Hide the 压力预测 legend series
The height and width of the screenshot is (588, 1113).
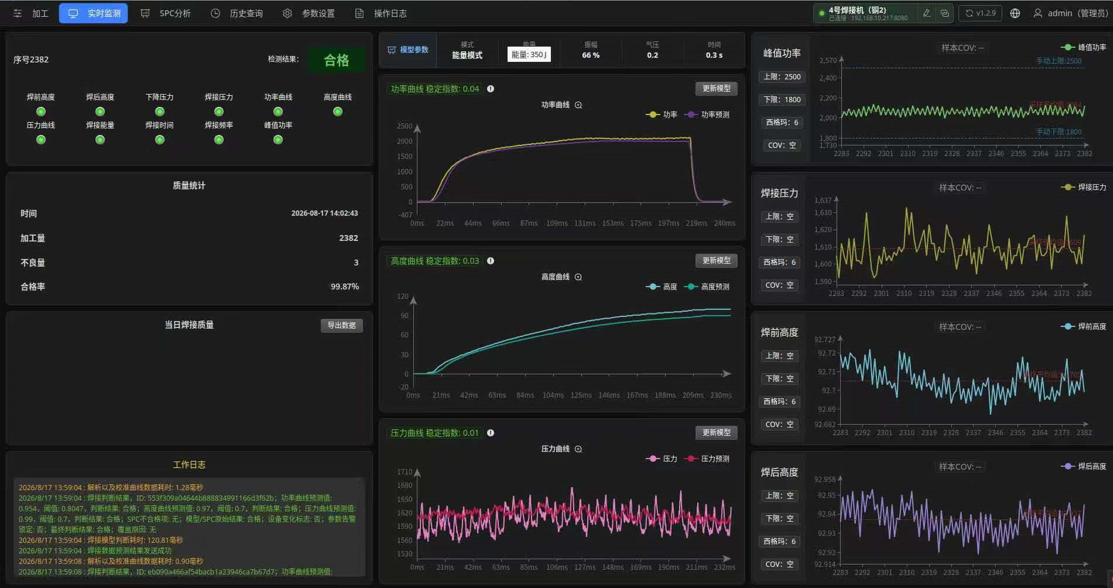(x=706, y=459)
